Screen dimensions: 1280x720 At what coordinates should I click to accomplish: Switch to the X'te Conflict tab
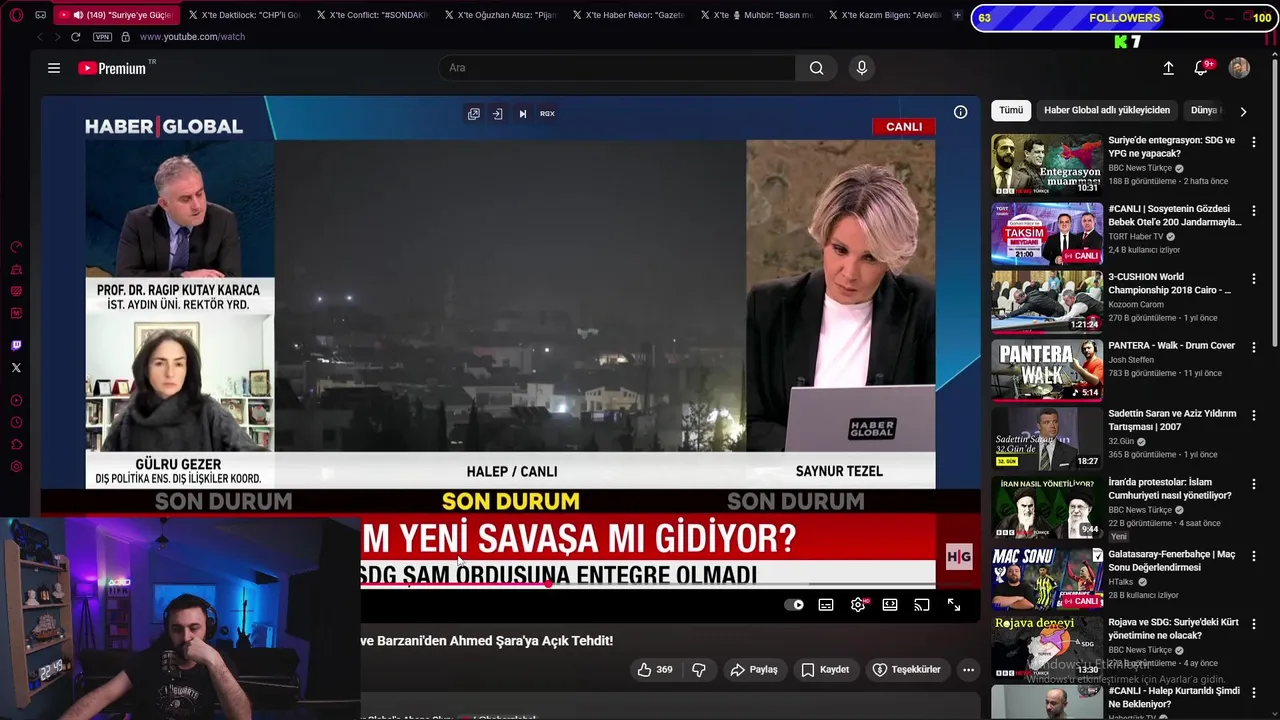372,15
